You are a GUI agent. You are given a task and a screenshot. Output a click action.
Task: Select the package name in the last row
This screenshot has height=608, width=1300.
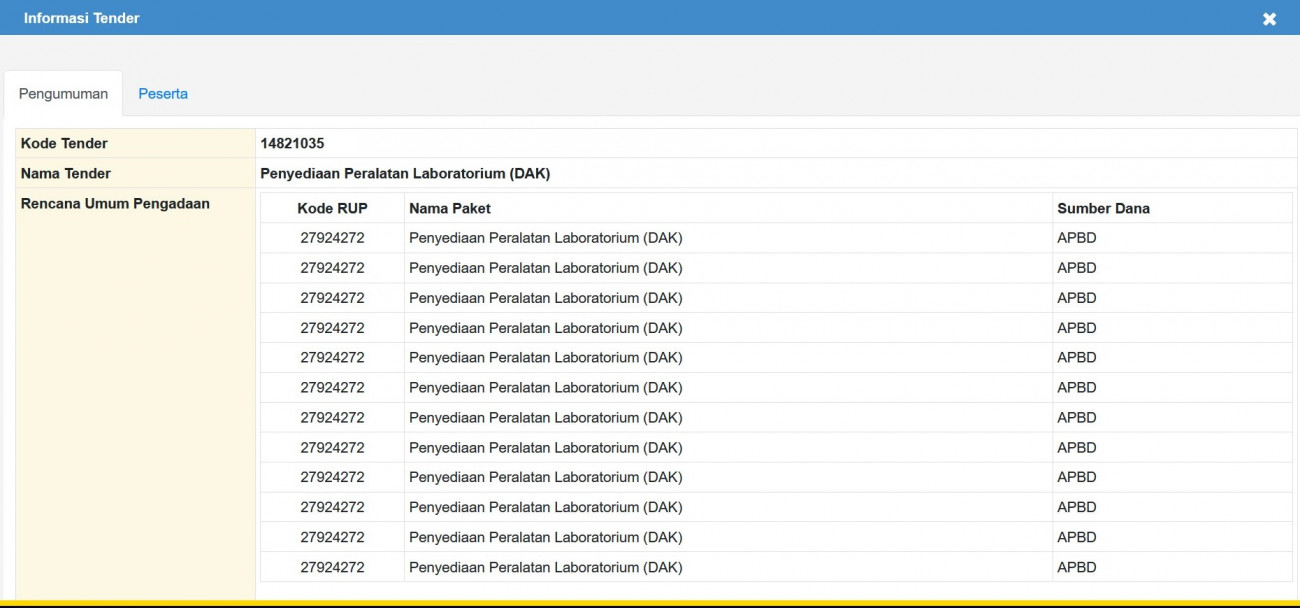545,567
